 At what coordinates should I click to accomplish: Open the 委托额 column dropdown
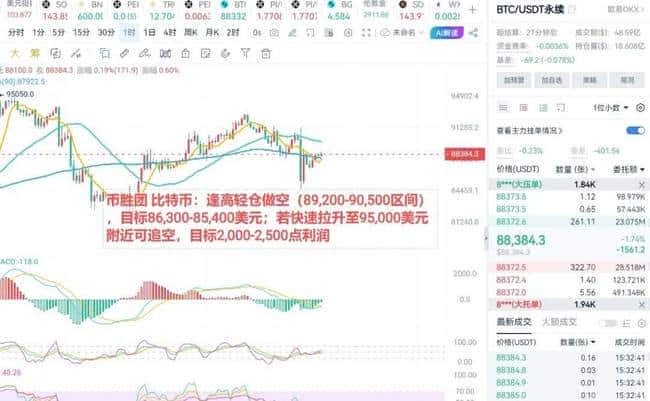tap(629, 169)
